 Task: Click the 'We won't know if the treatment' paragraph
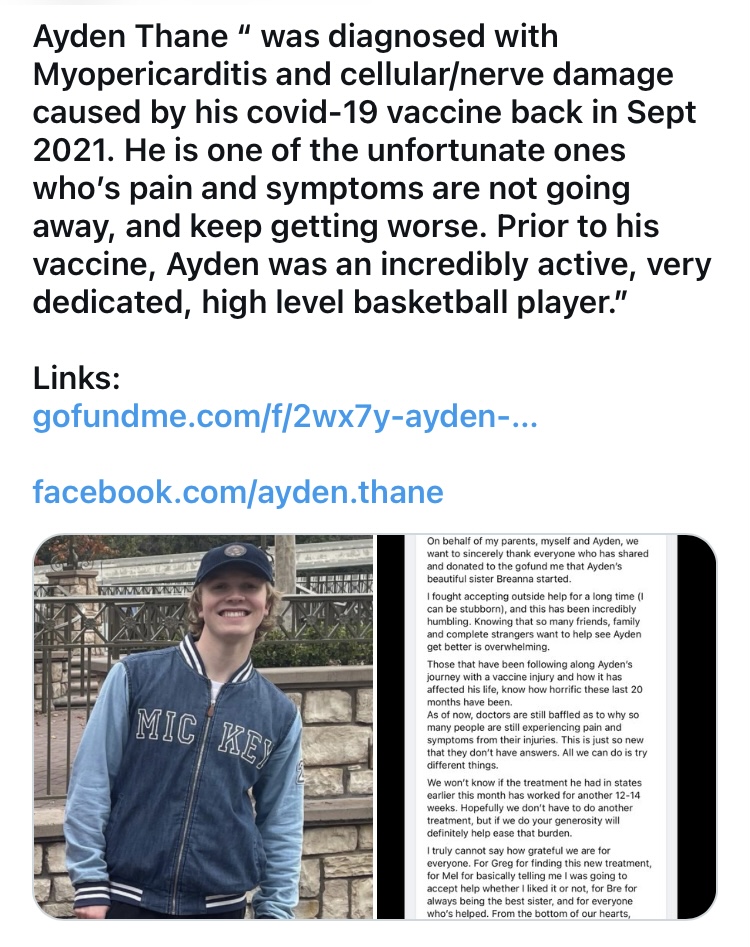[534, 807]
